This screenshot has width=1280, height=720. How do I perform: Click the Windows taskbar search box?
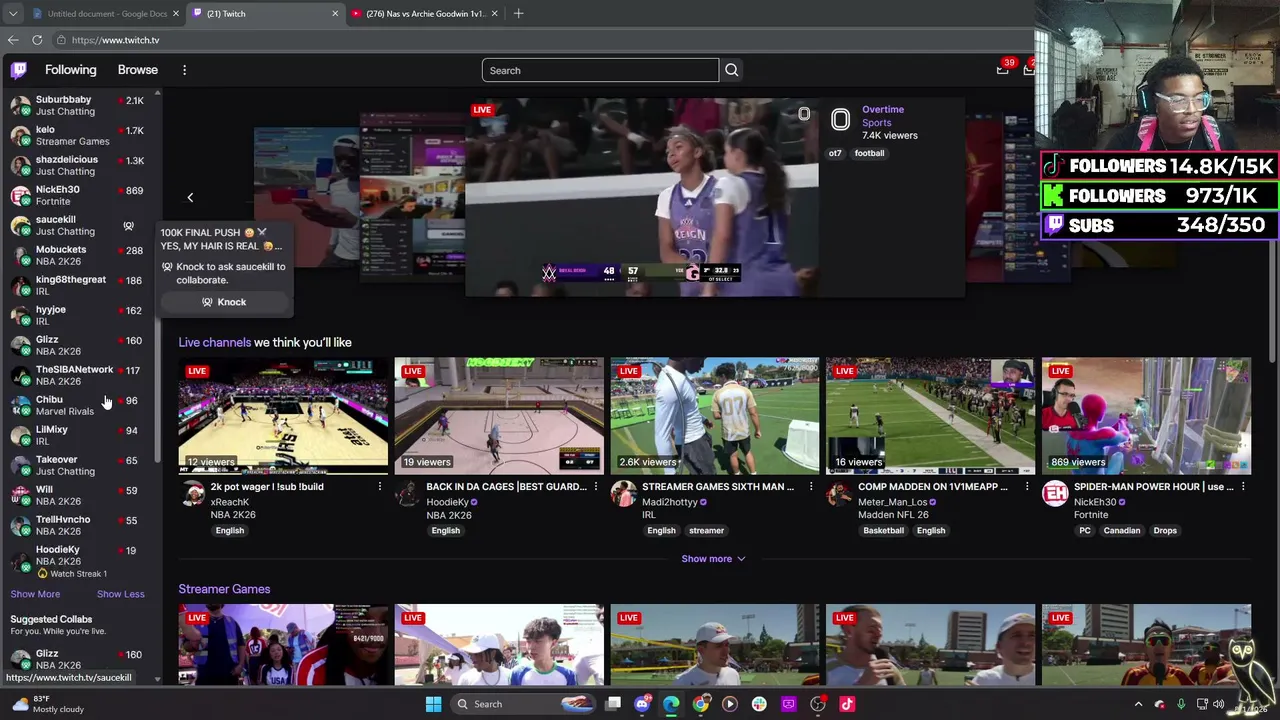pyautogui.click(x=522, y=704)
